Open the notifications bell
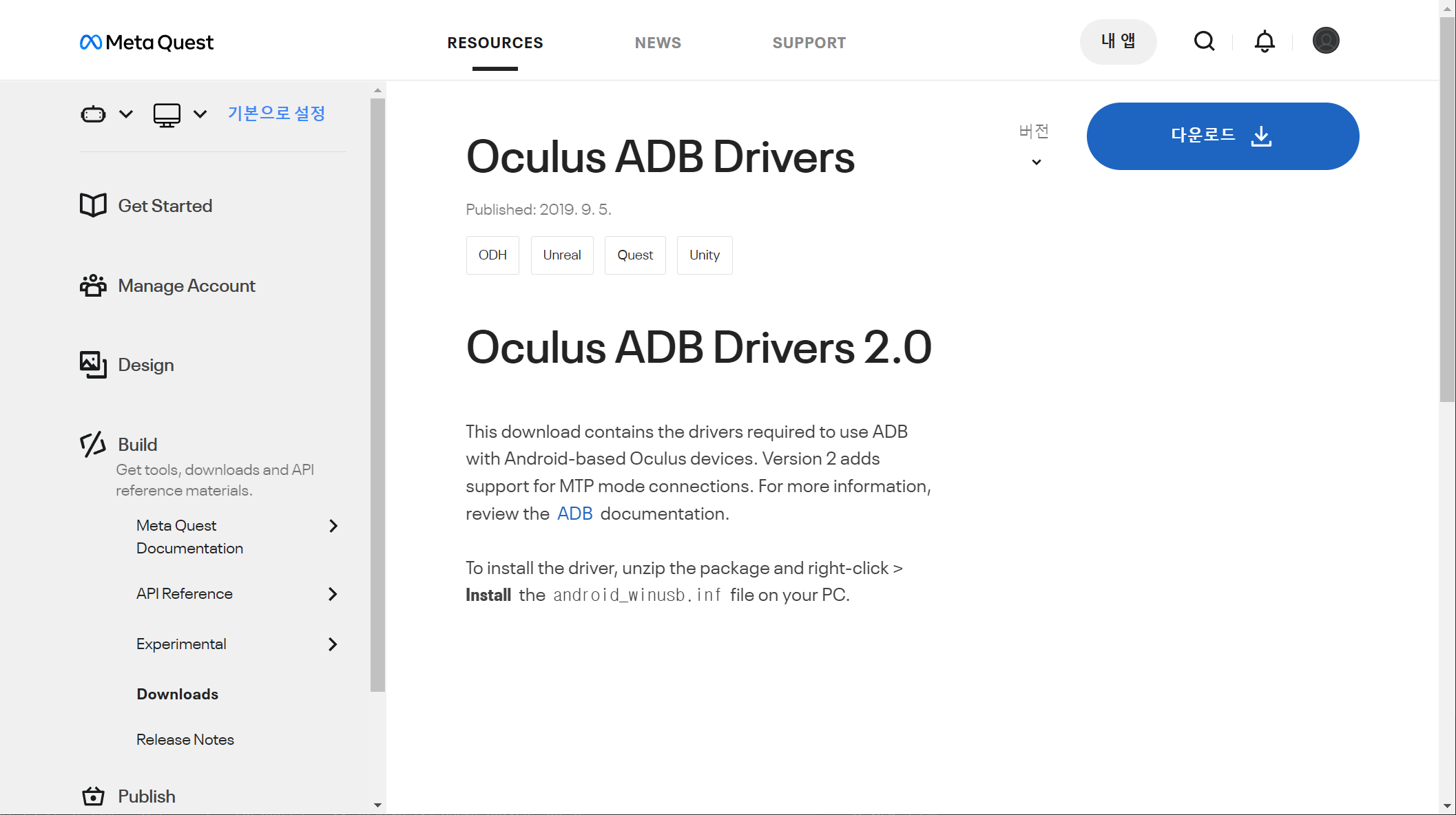 pos(1264,41)
